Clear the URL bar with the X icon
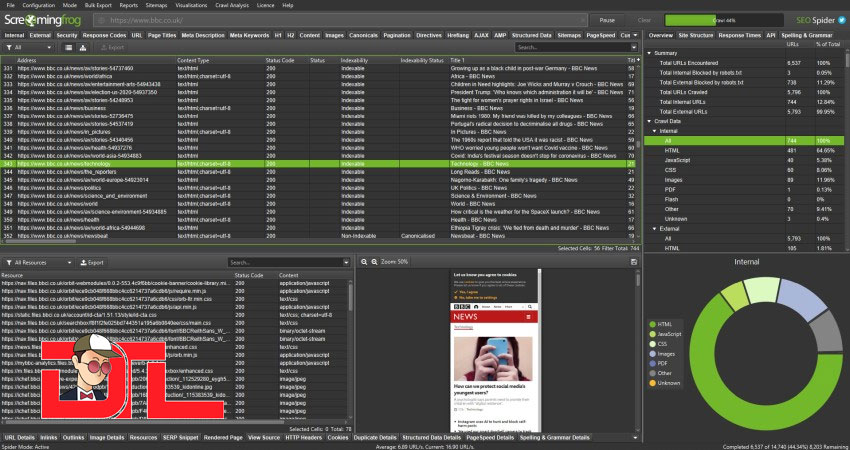Image resolution: width=850 pixels, height=450 pixels. click(582, 21)
